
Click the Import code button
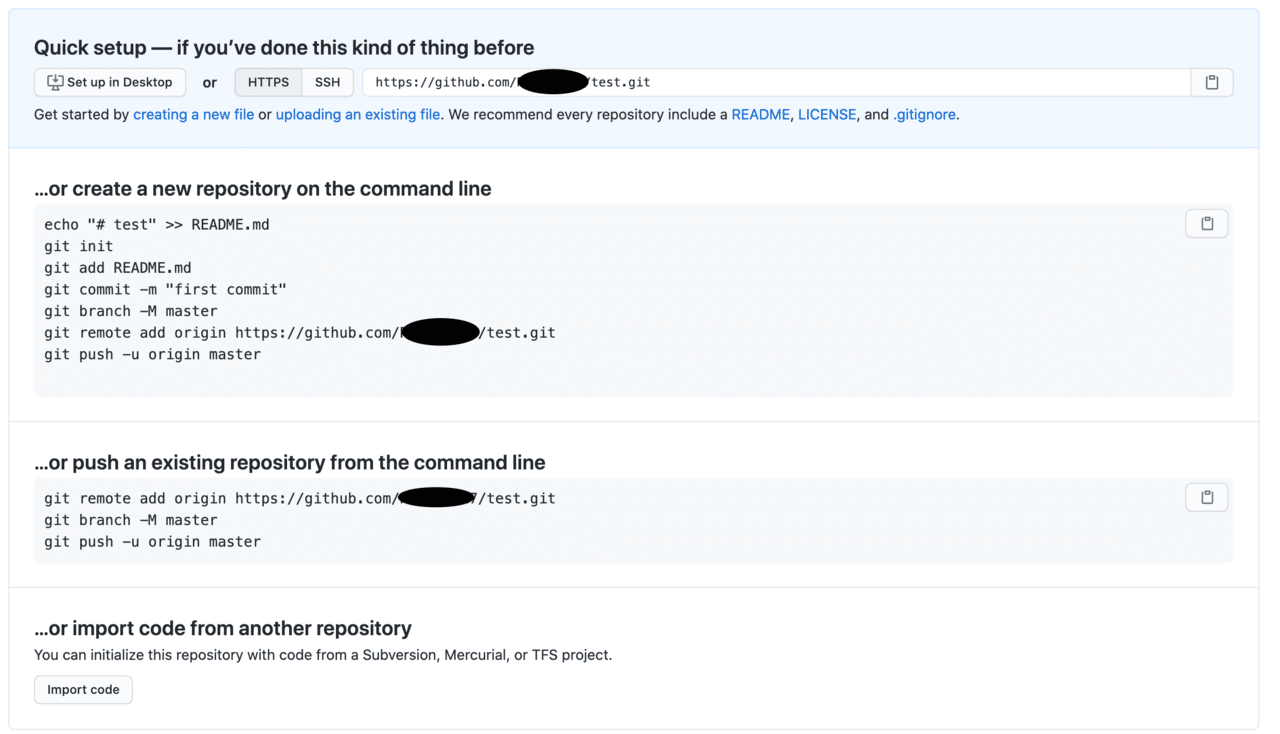point(83,689)
